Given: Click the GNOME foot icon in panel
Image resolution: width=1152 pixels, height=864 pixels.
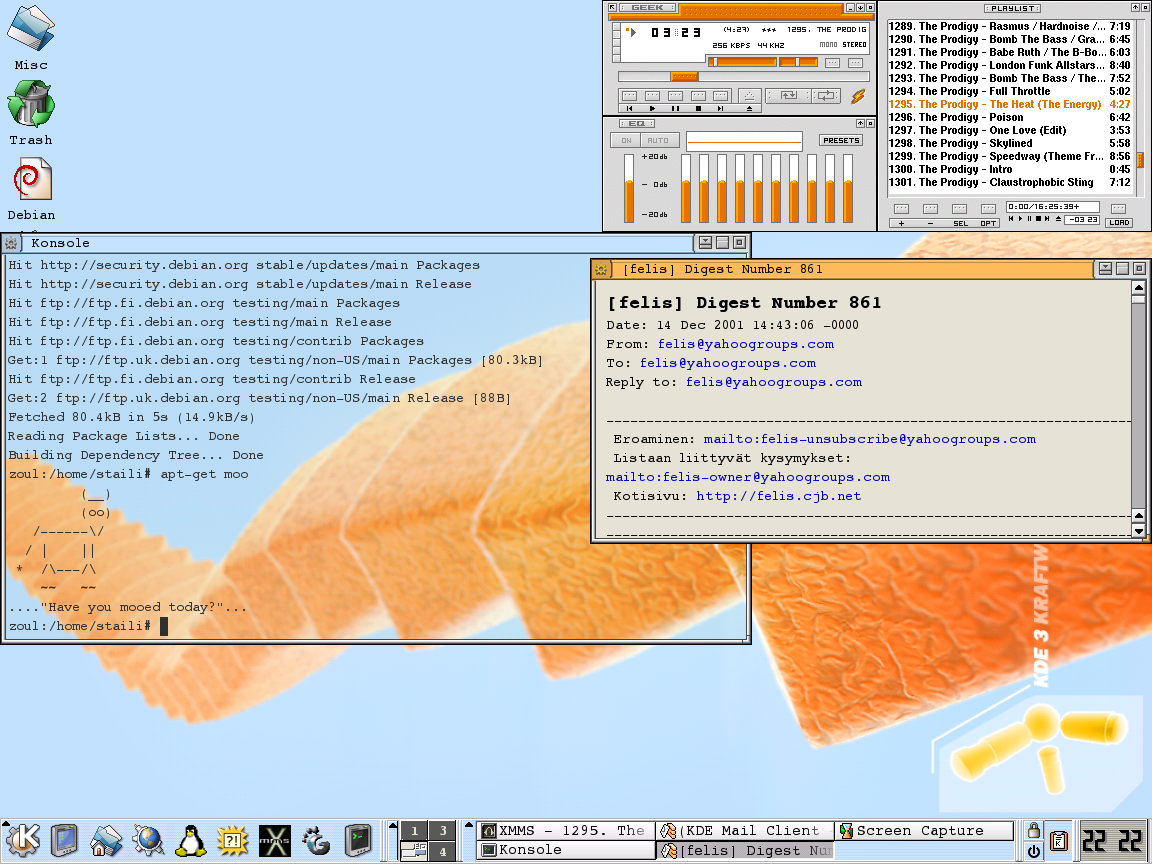Looking at the screenshot, I should click(x=317, y=840).
